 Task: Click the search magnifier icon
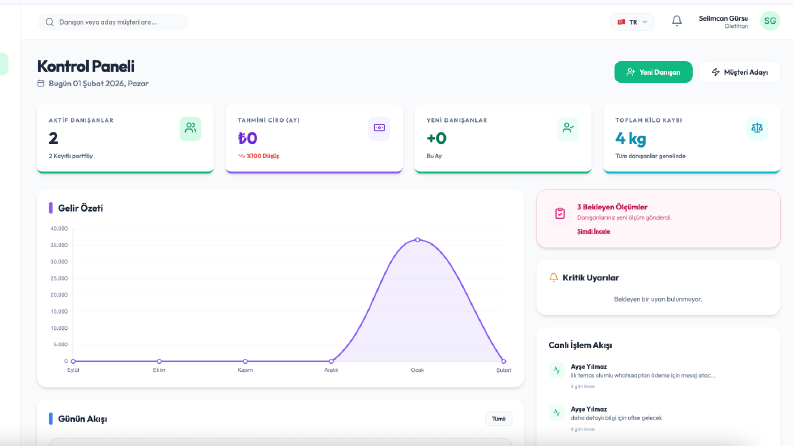tap(50, 22)
